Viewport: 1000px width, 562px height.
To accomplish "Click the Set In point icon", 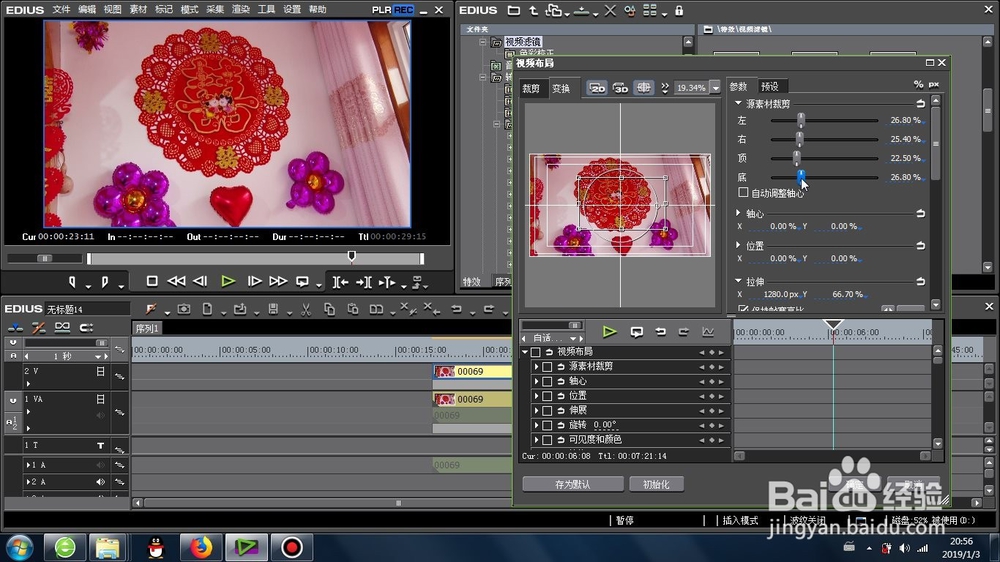I will (x=72, y=281).
